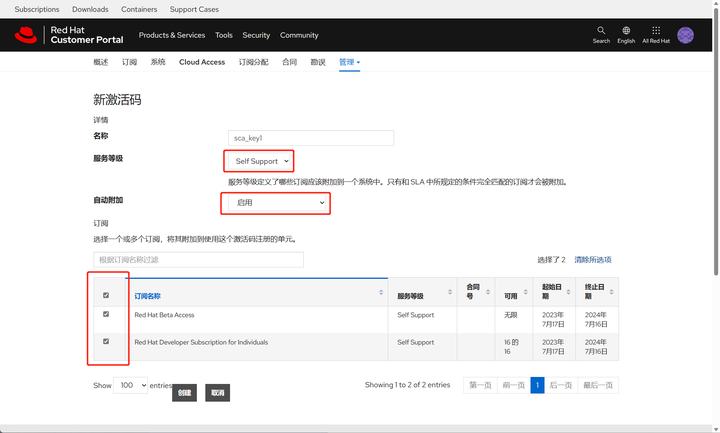The height and width of the screenshot is (433, 720).
Task: Open Products & Services menu
Action: click(x=172, y=35)
